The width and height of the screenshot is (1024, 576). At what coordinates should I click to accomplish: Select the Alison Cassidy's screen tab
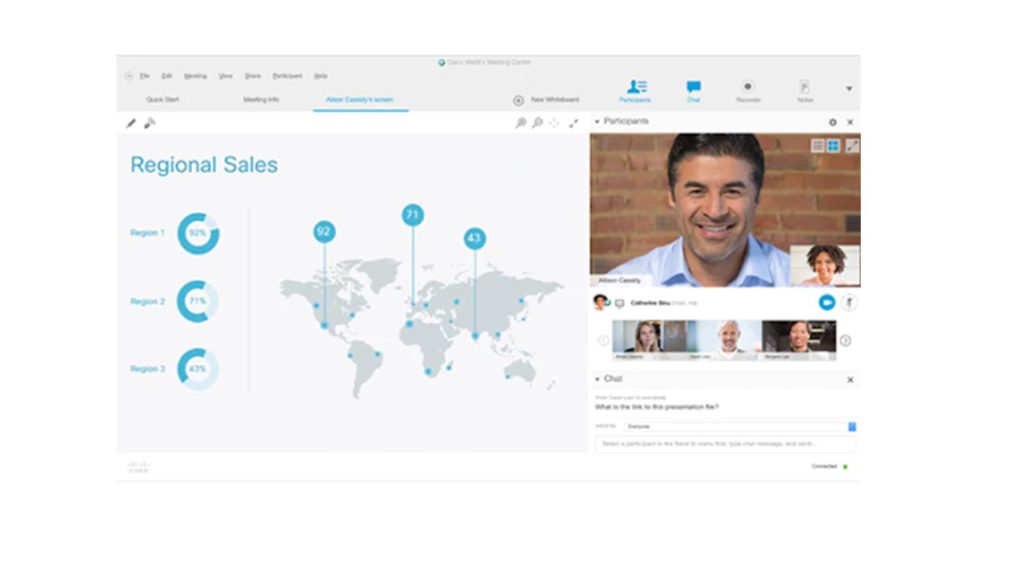(x=360, y=100)
